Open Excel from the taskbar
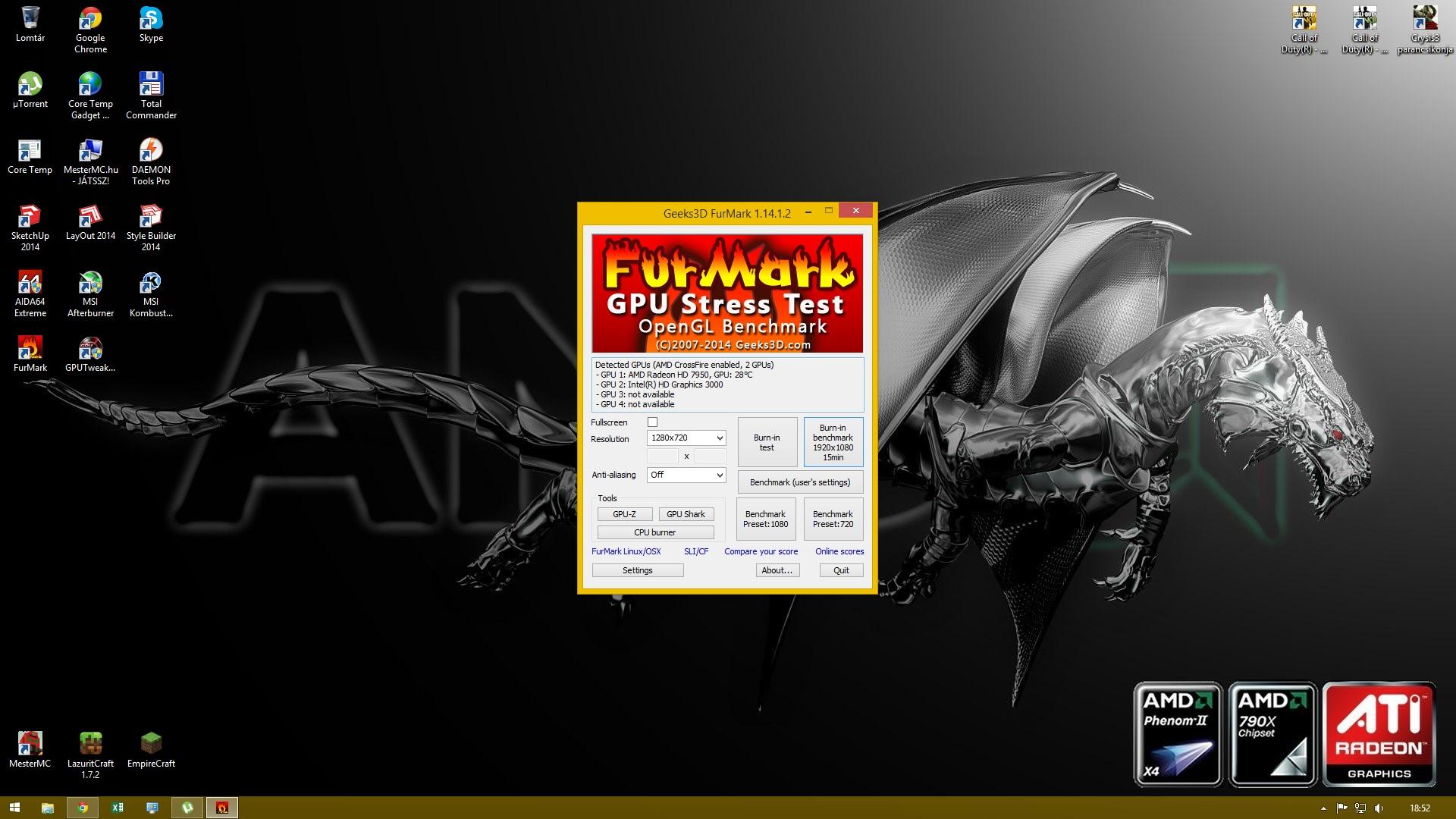1456x819 pixels. [118, 808]
